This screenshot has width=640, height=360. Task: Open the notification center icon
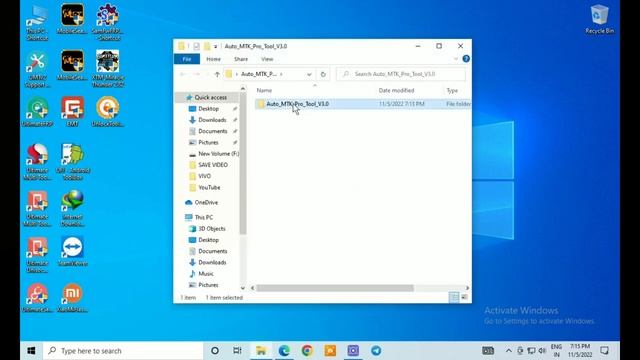point(604,351)
